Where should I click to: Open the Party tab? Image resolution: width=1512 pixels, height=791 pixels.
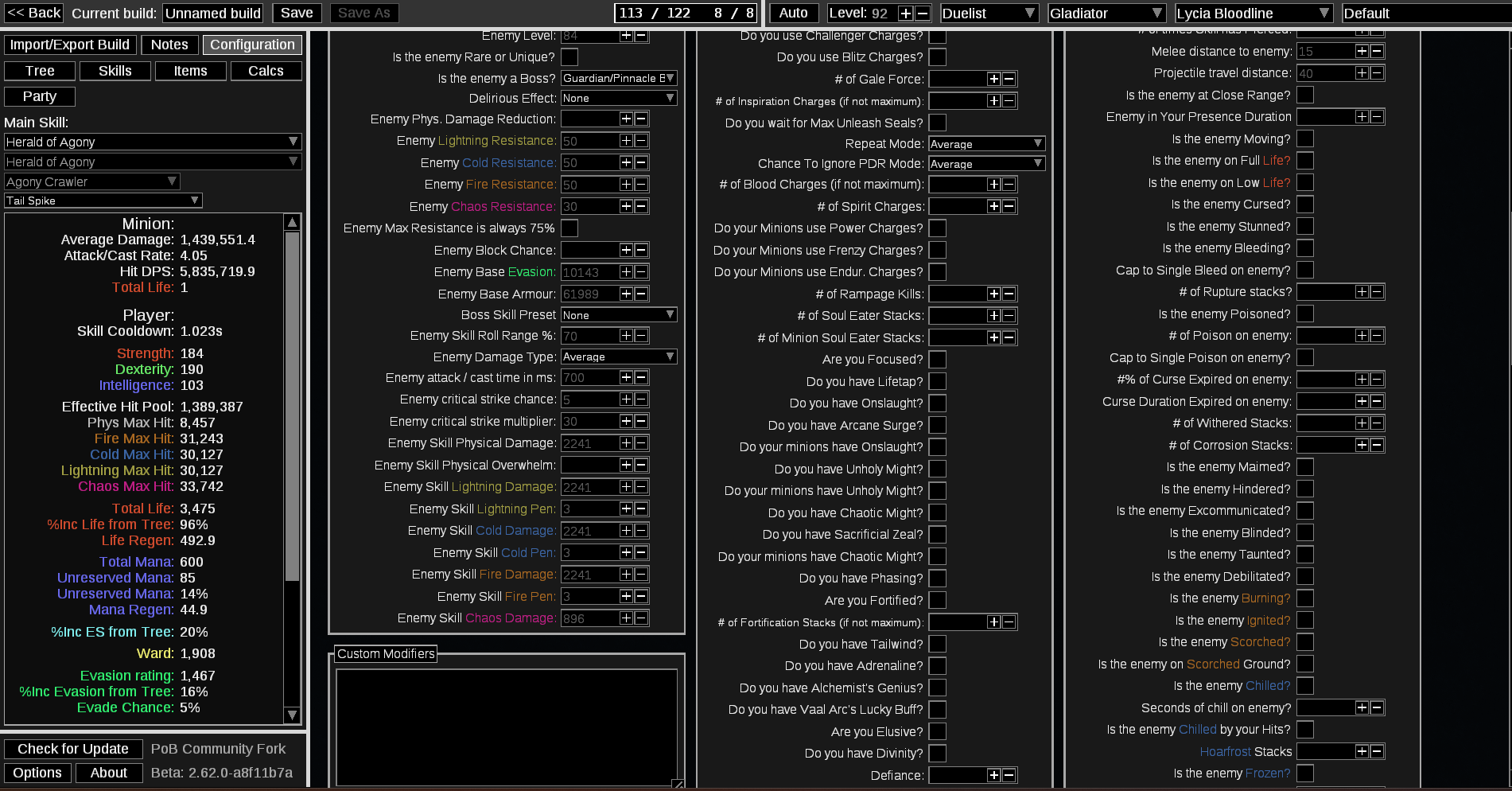click(40, 96)
